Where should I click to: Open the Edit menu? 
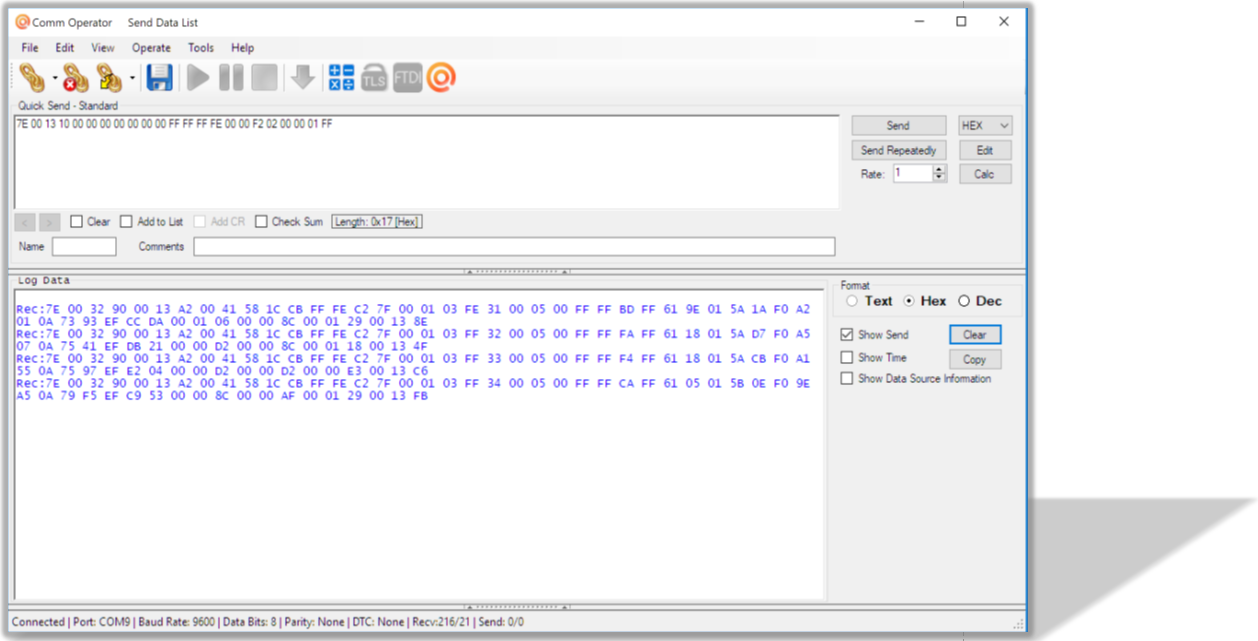(x=65, y=48)
